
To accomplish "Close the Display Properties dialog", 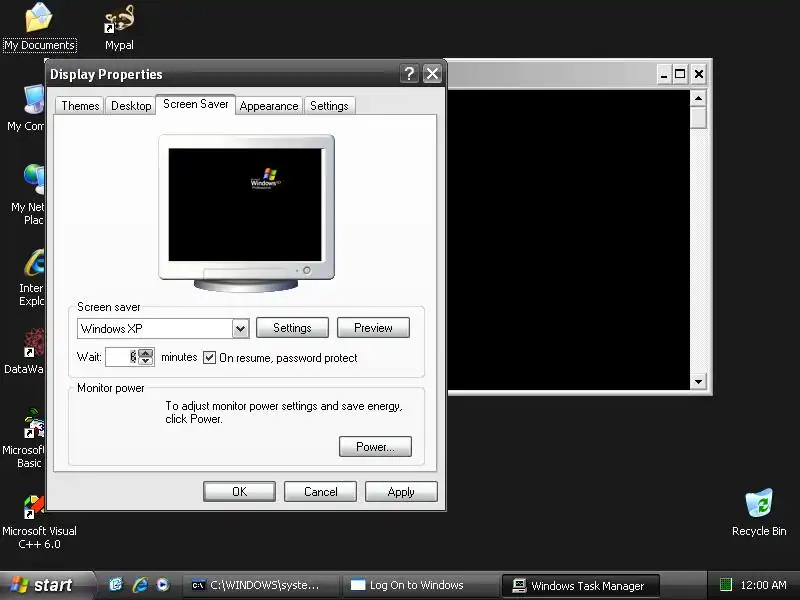I will pos(432,74).
